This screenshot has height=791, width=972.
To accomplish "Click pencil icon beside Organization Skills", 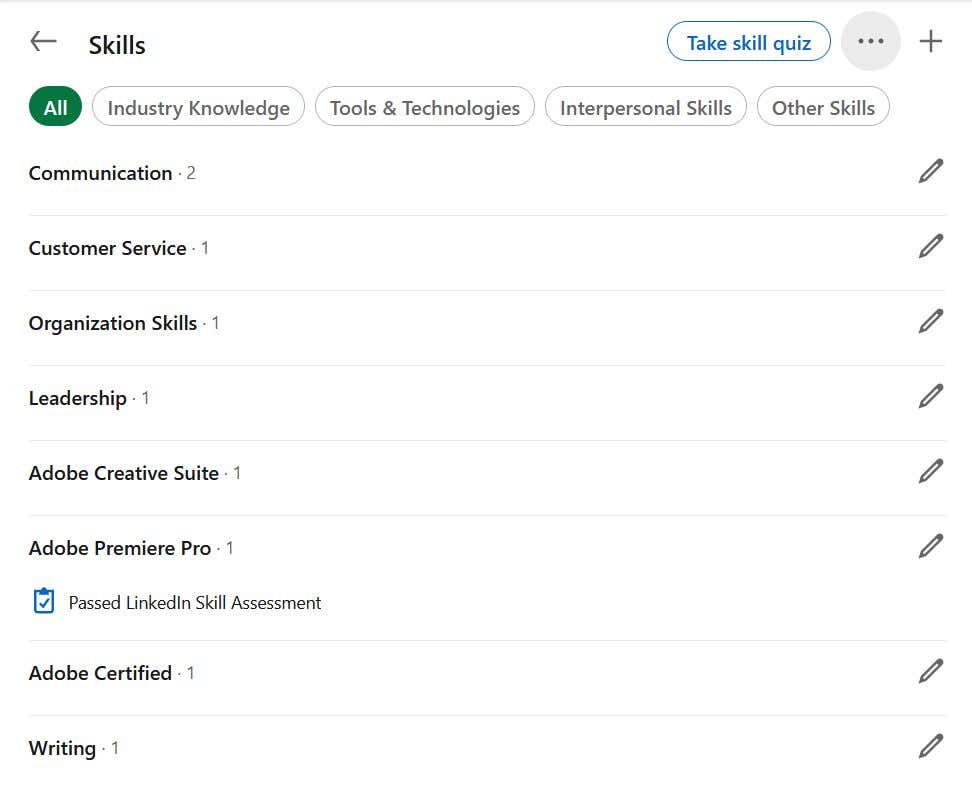I will click(931, 322).
